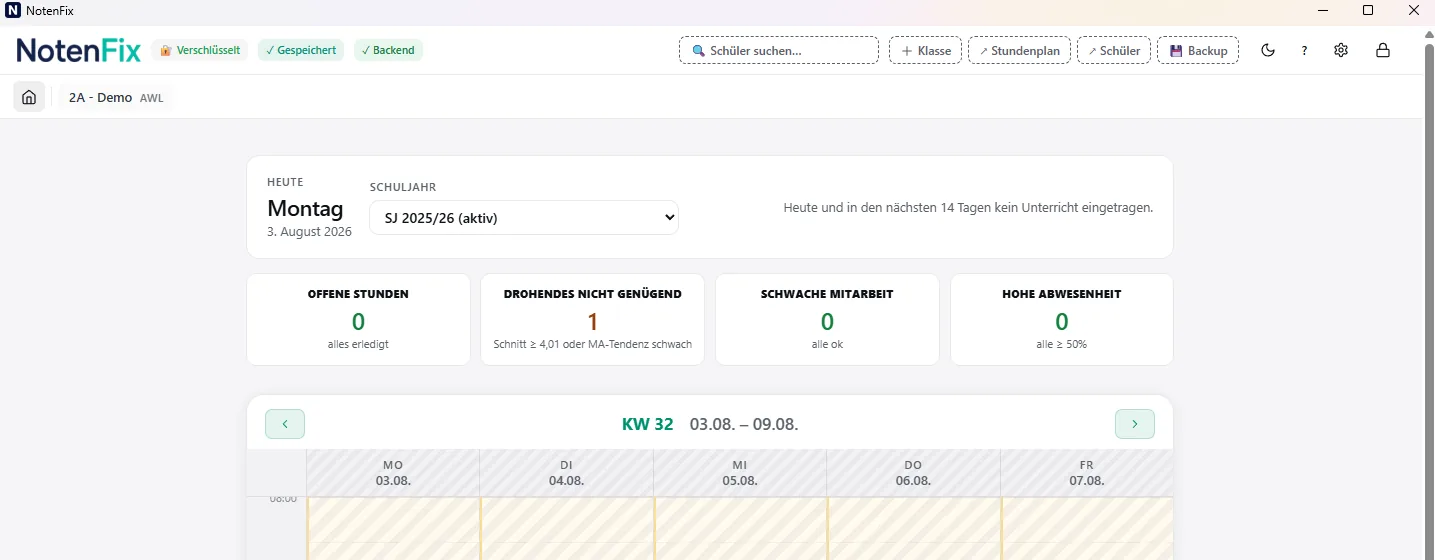
Task: Click the 08:00 time label
Action: click(x=283, y=498)
